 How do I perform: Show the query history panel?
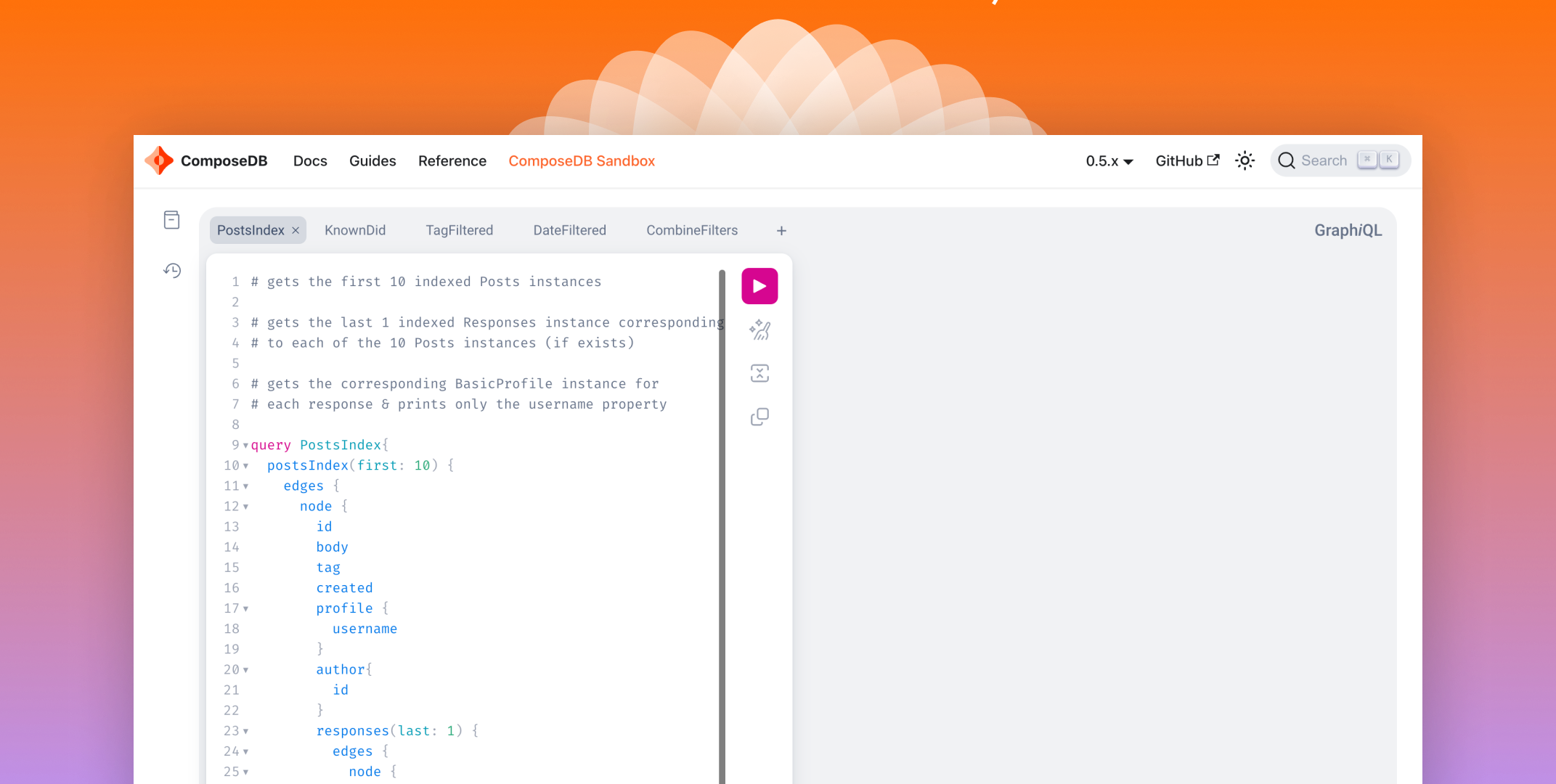coord(171,271)
